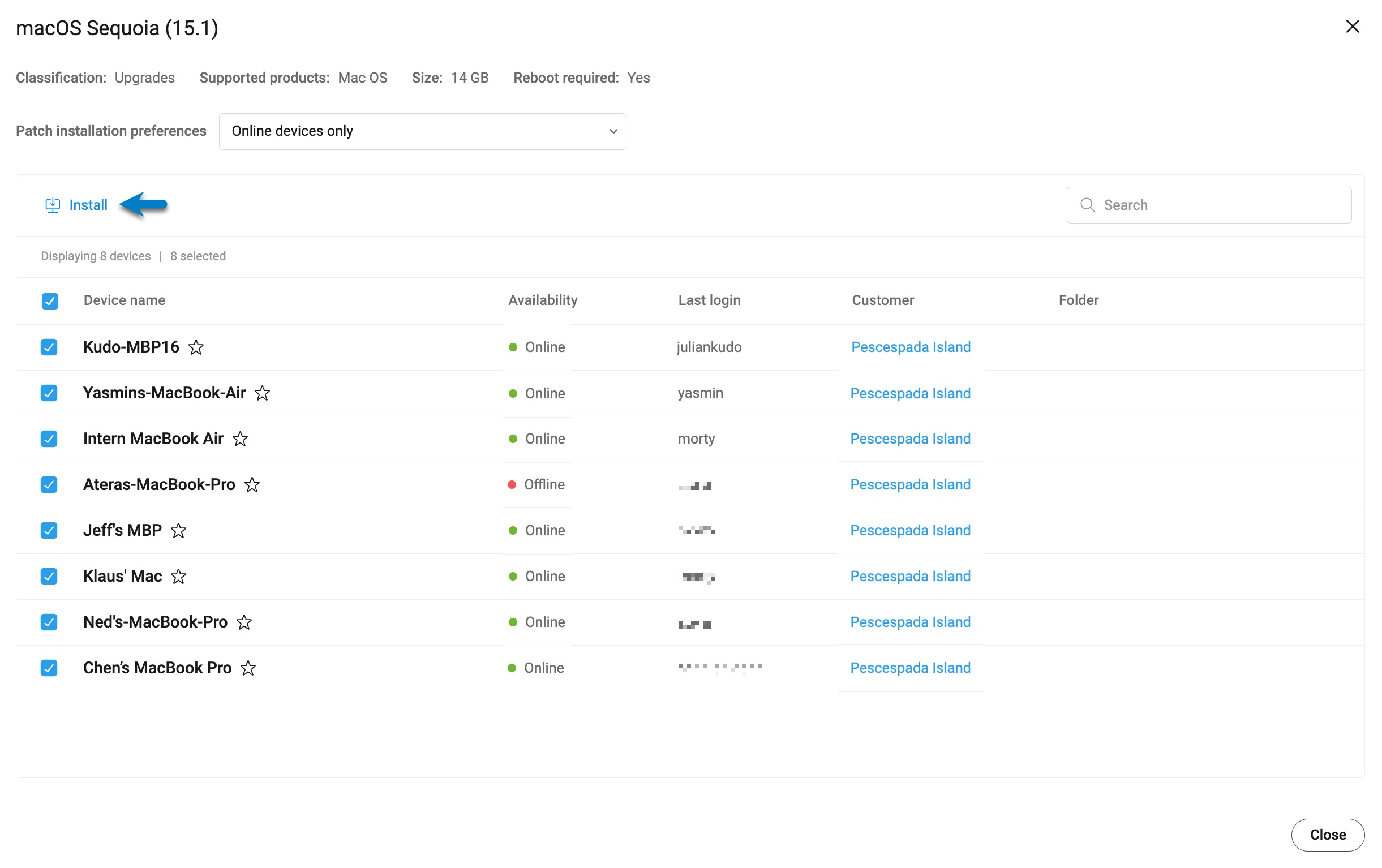Deselect the Ateras-MacBook-Pro checkbox

tap(49, 485)
